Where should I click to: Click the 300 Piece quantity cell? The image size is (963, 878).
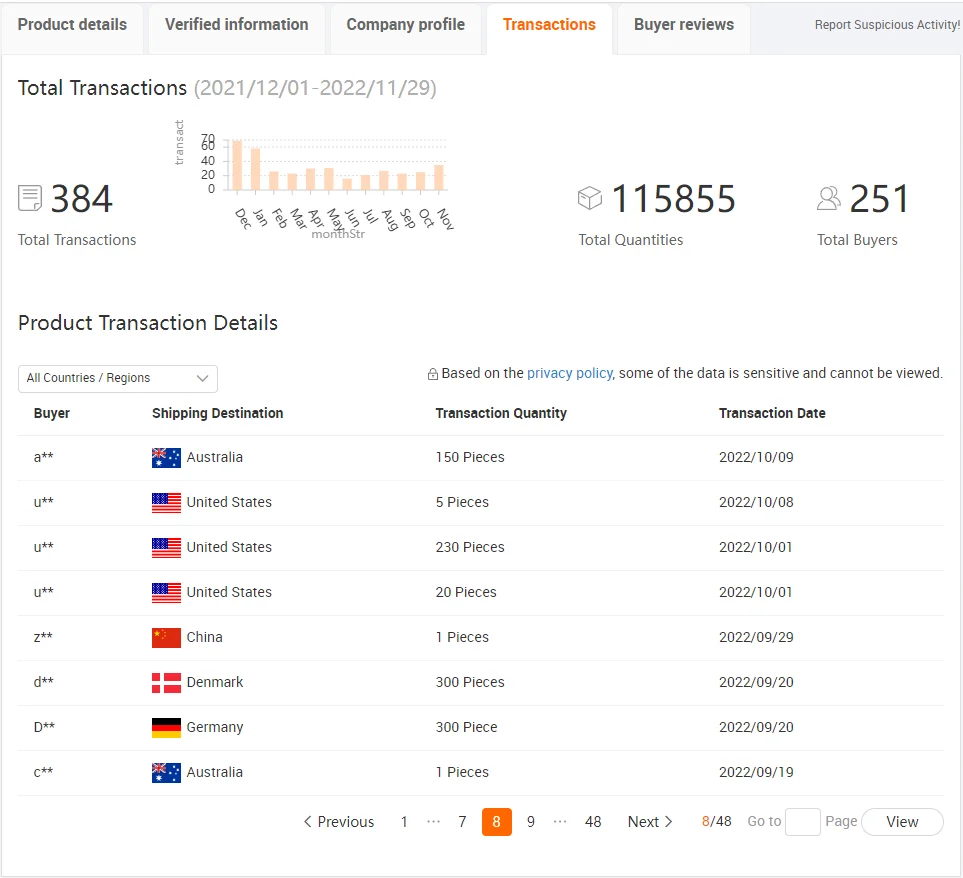466,727
